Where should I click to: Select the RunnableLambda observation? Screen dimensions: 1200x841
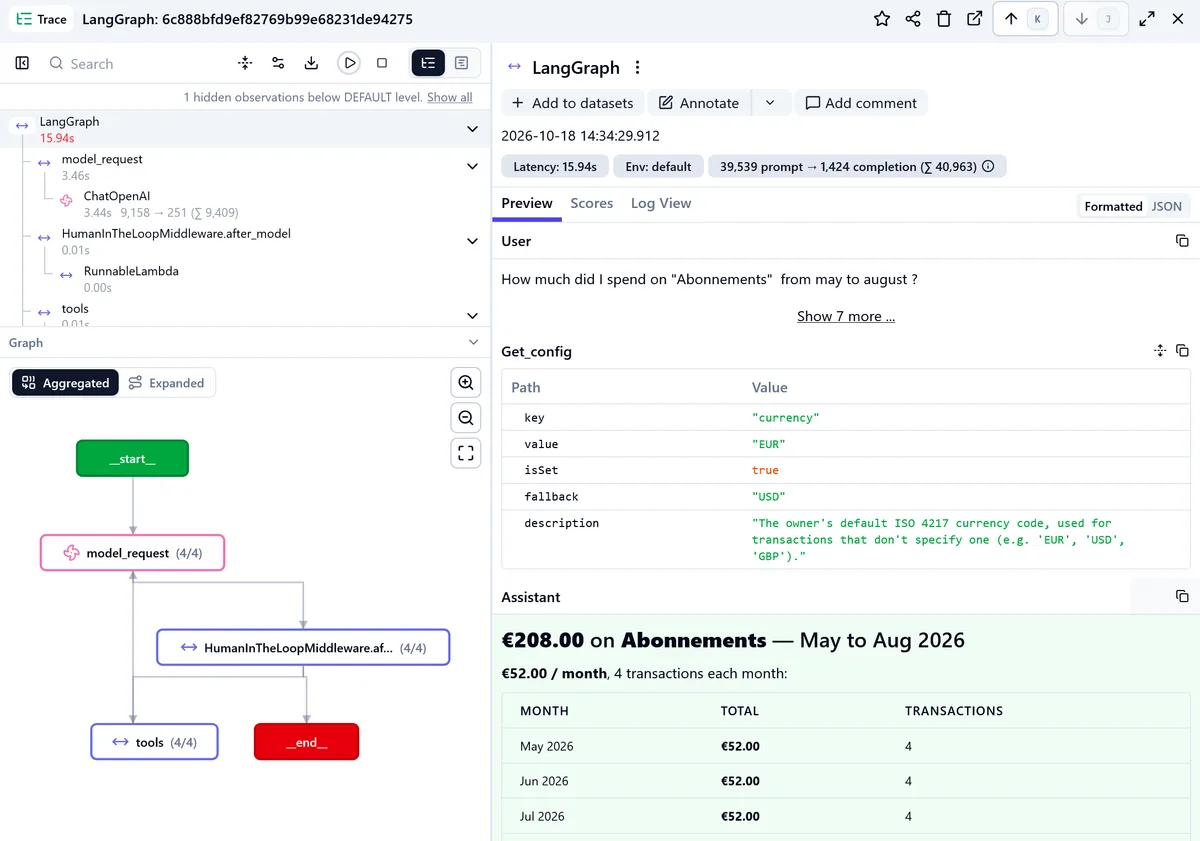point(131,271)
